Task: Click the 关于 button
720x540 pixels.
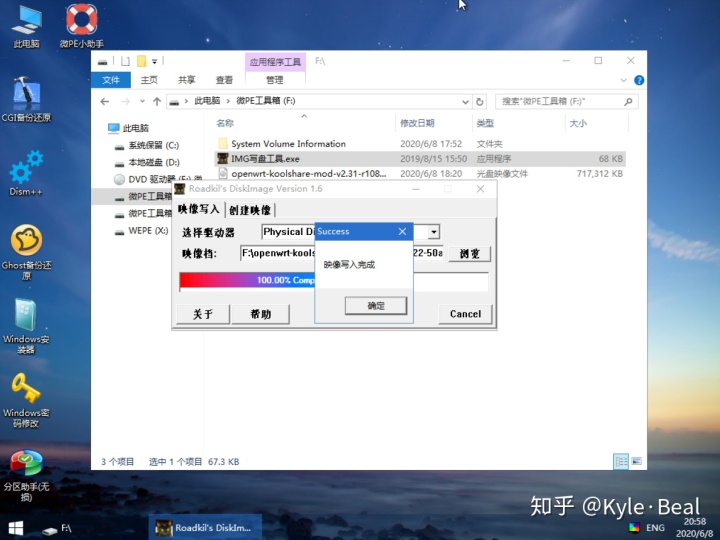Action: tap(202, 314)
